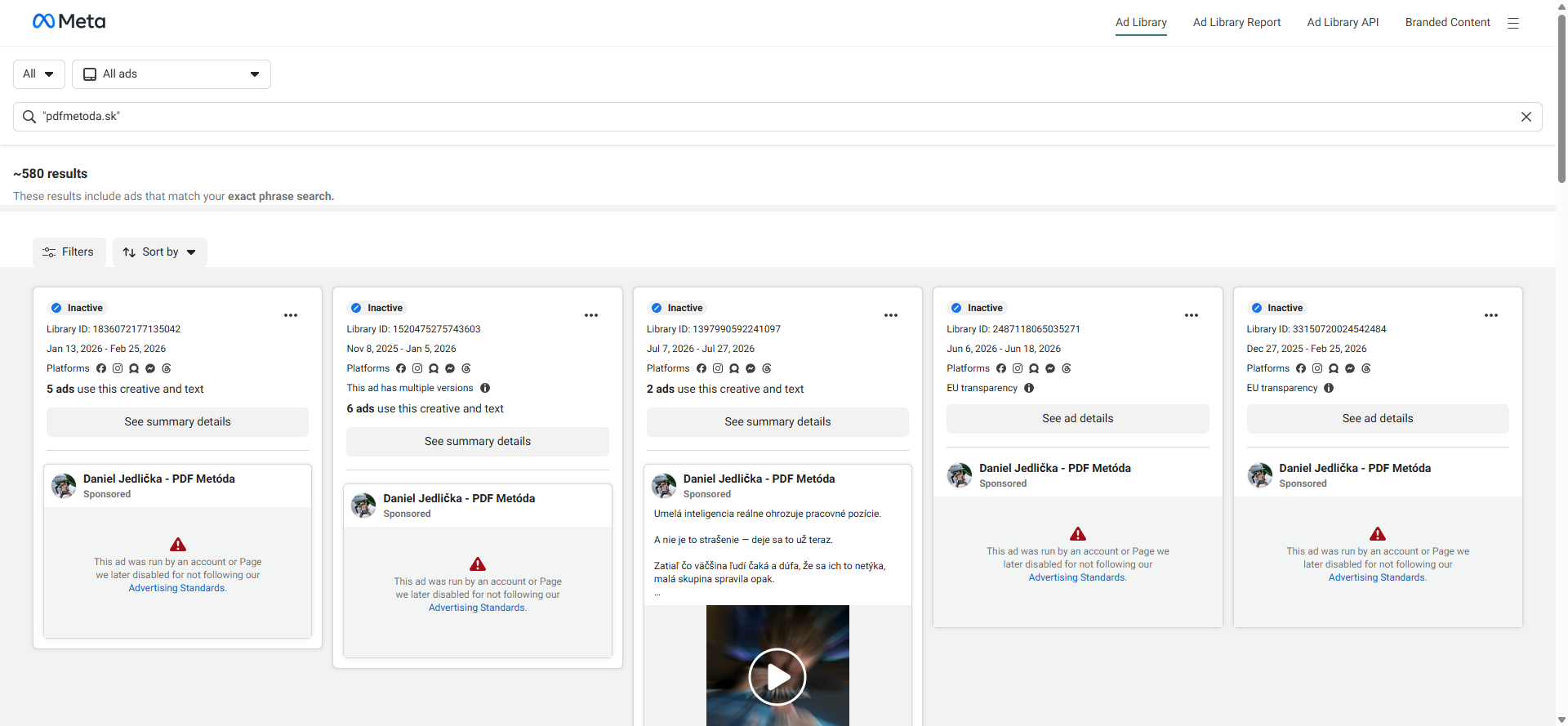Open three-dot menu for Library ID 2487118065035271
Image resolution: width=1568 pixels, height=726 pixels.
[x=1192, y=315]
